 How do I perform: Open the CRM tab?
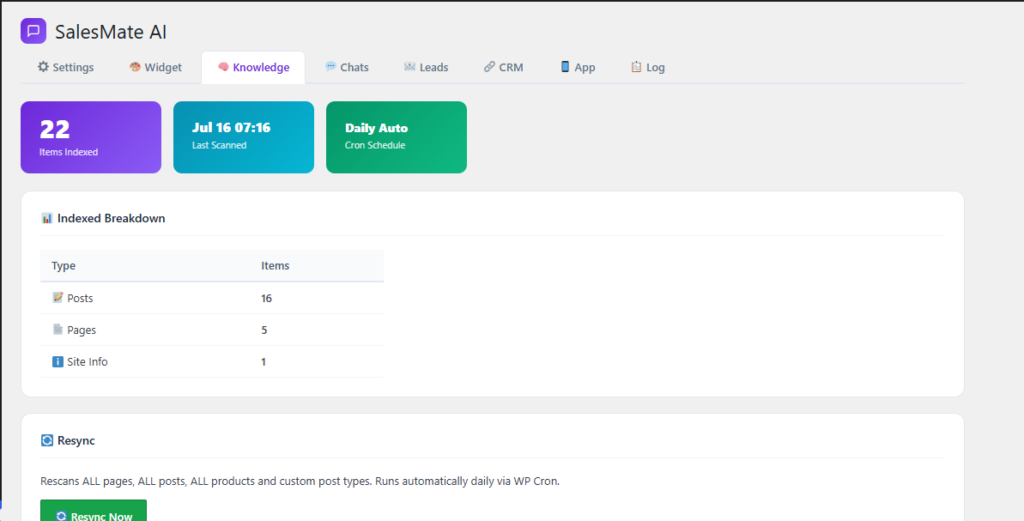pos(504,67)
